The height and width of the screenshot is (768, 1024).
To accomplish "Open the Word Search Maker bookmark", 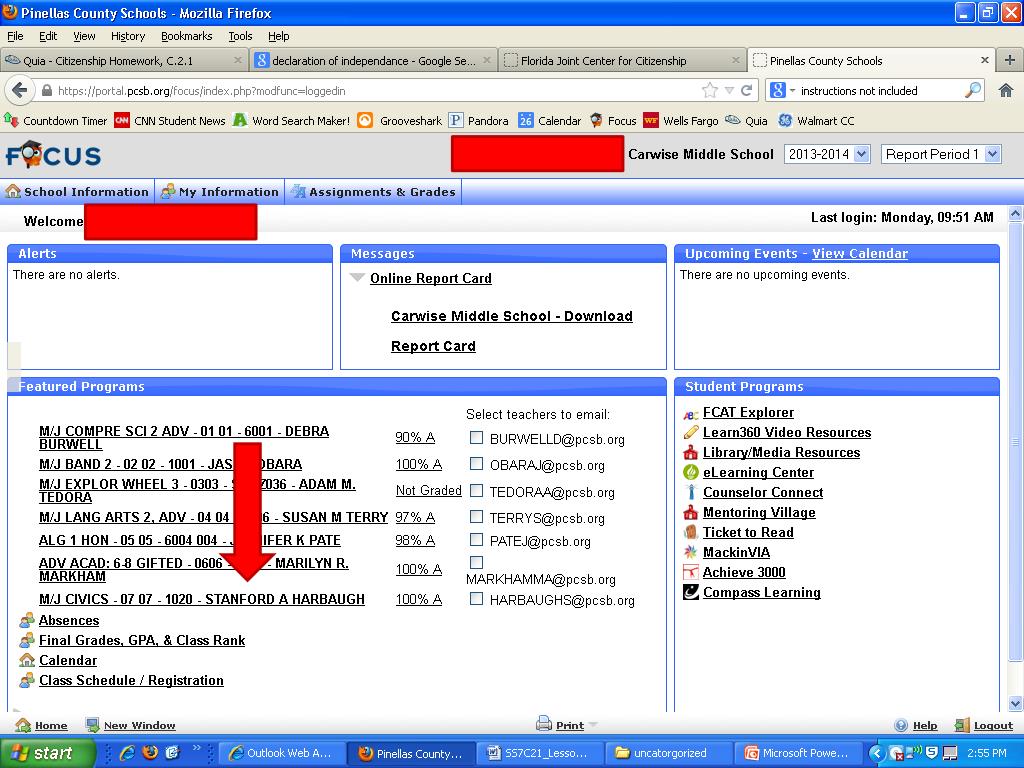I will (291, 120).
